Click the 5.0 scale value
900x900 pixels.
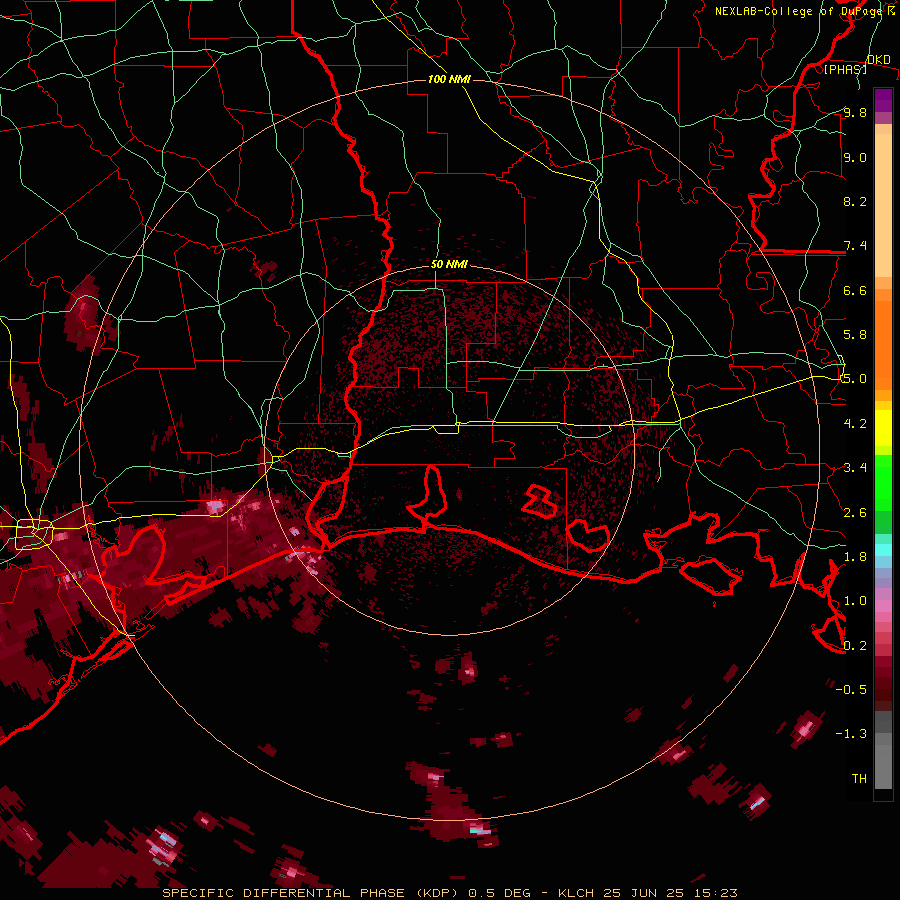coord(855,379)
